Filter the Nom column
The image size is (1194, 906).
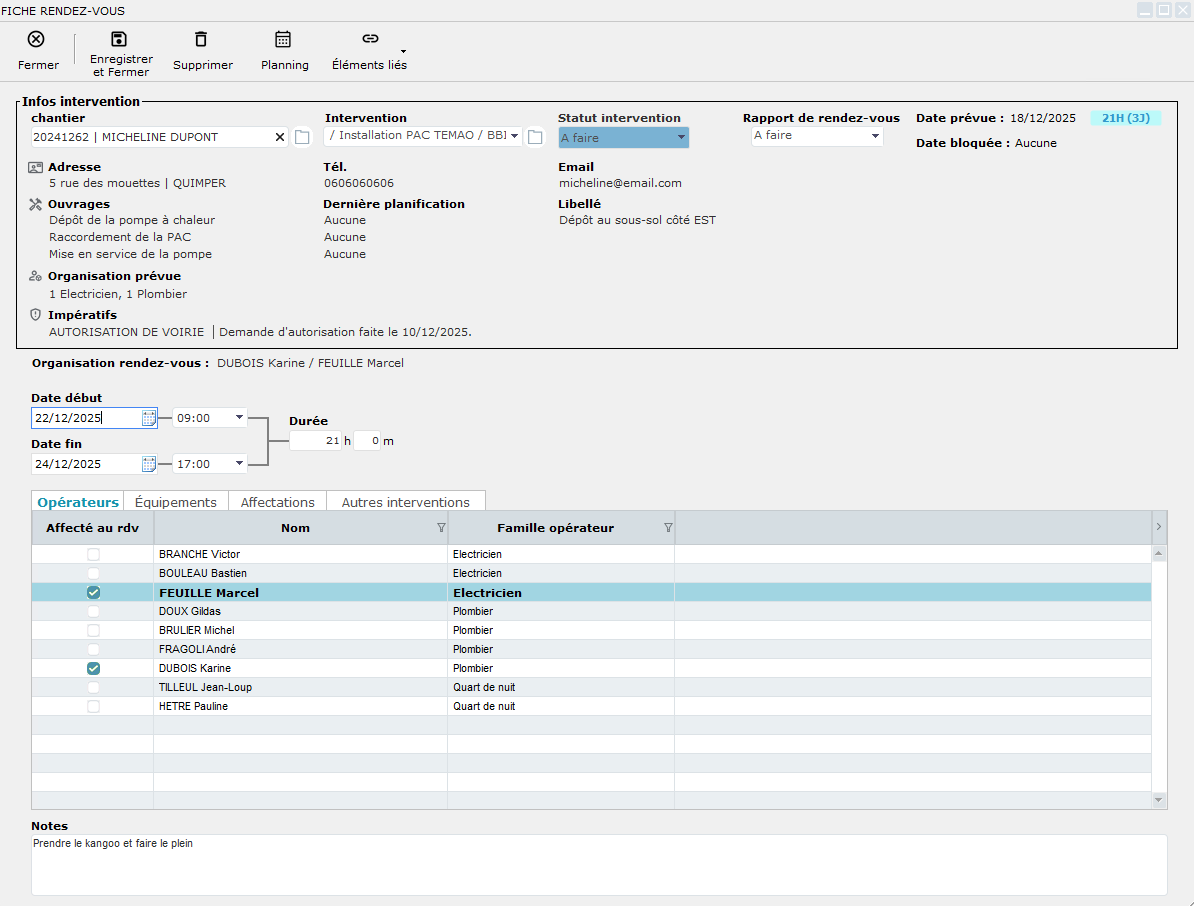pyautogui.click(x=441, y=528)
